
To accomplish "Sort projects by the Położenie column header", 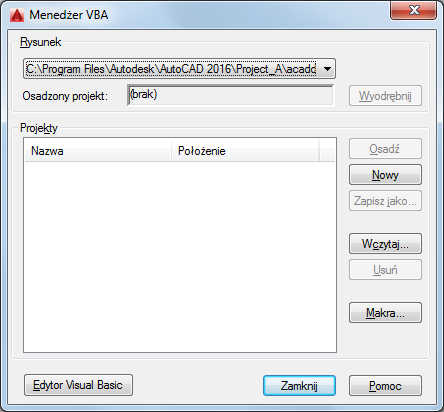I will 245,151.
